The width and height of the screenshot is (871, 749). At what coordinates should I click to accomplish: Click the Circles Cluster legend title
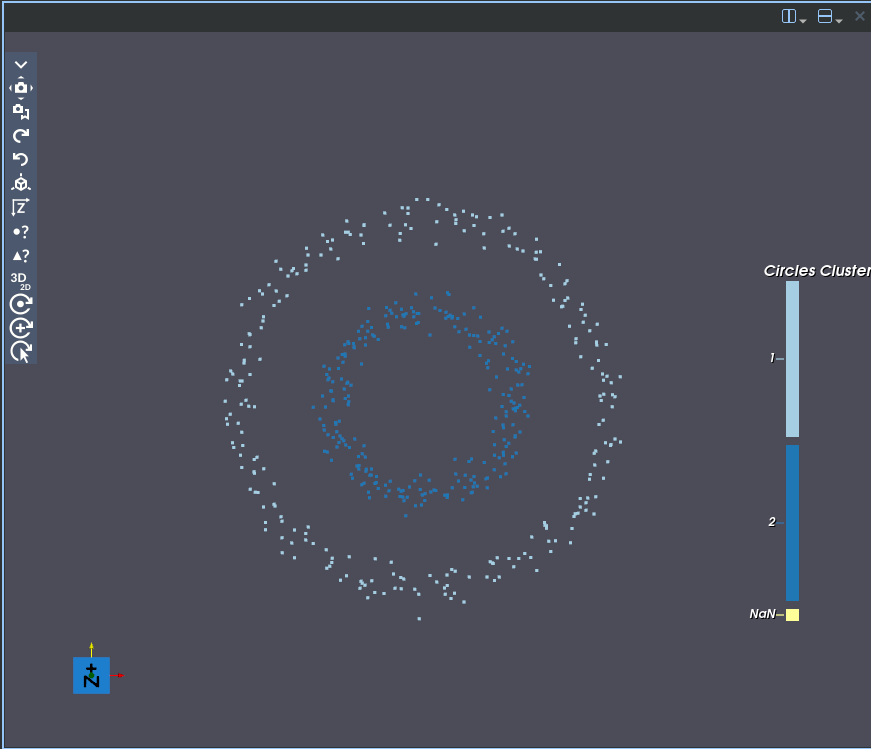(816, 270)
